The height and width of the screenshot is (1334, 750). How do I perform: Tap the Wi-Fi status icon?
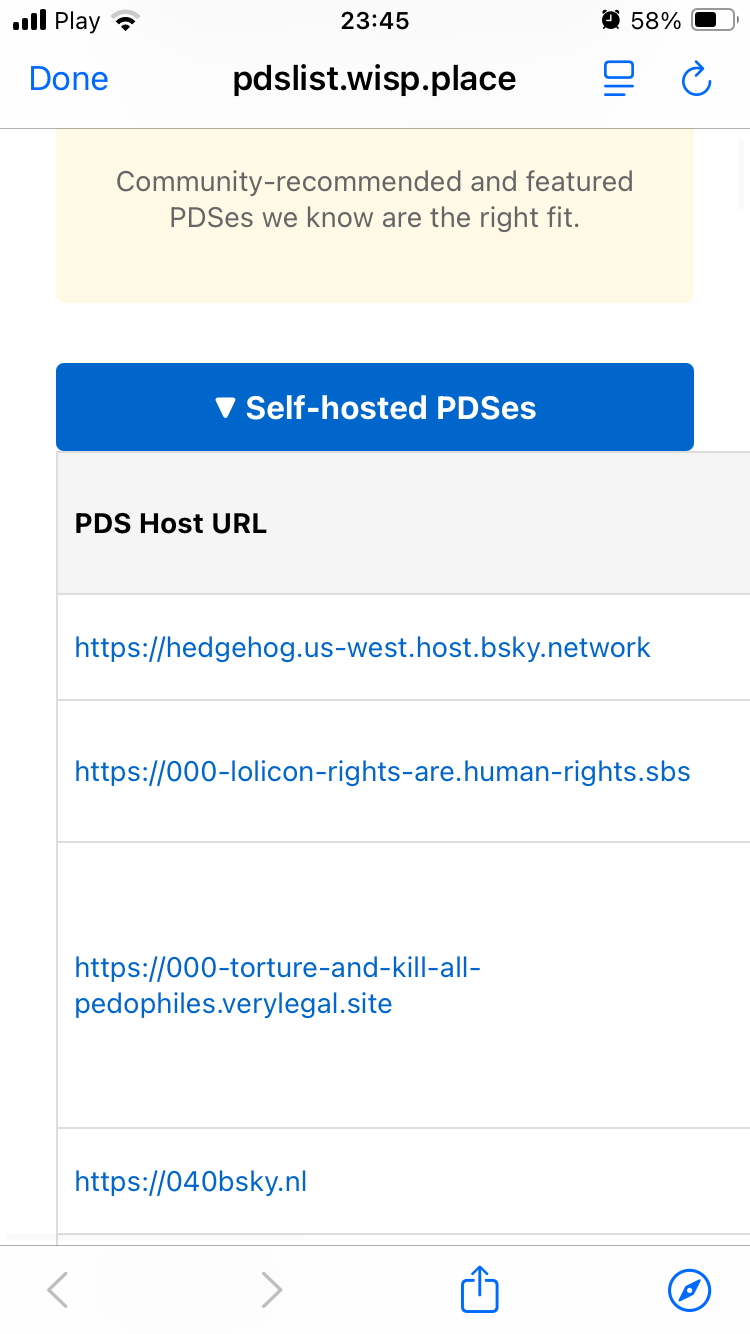125,21
